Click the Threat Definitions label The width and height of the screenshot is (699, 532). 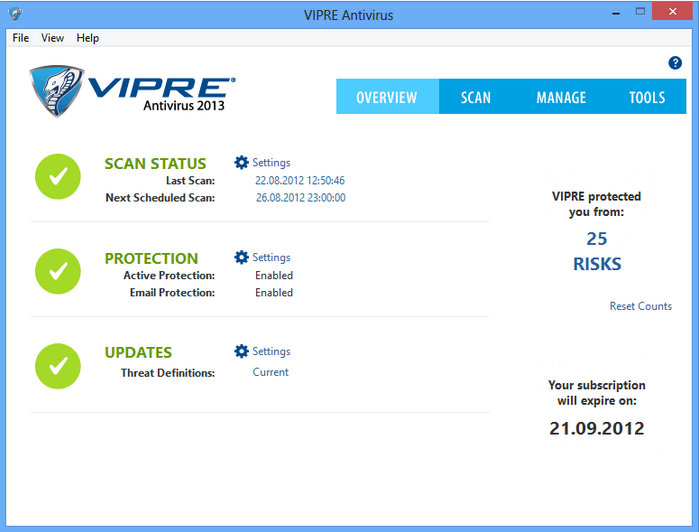pos(168,373)
